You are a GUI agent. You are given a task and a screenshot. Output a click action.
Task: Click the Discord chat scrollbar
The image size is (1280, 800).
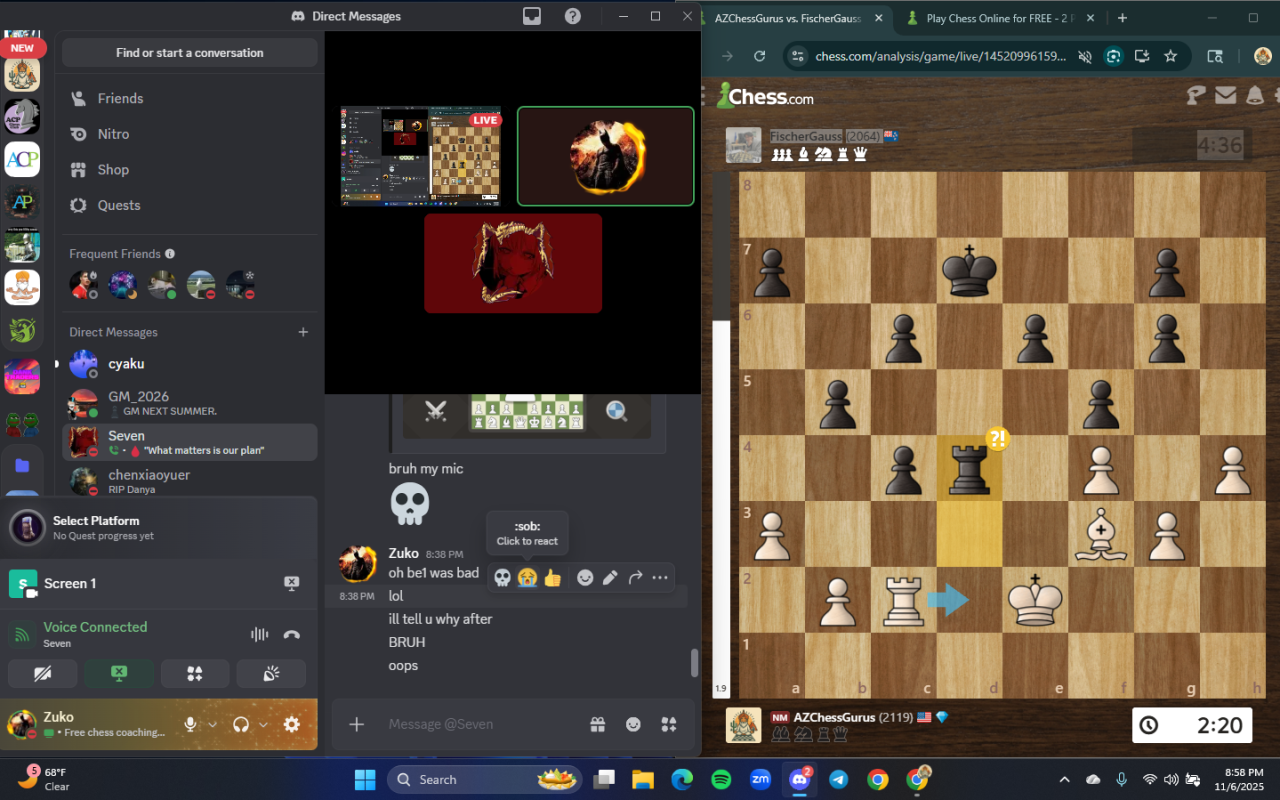point(694,662)
